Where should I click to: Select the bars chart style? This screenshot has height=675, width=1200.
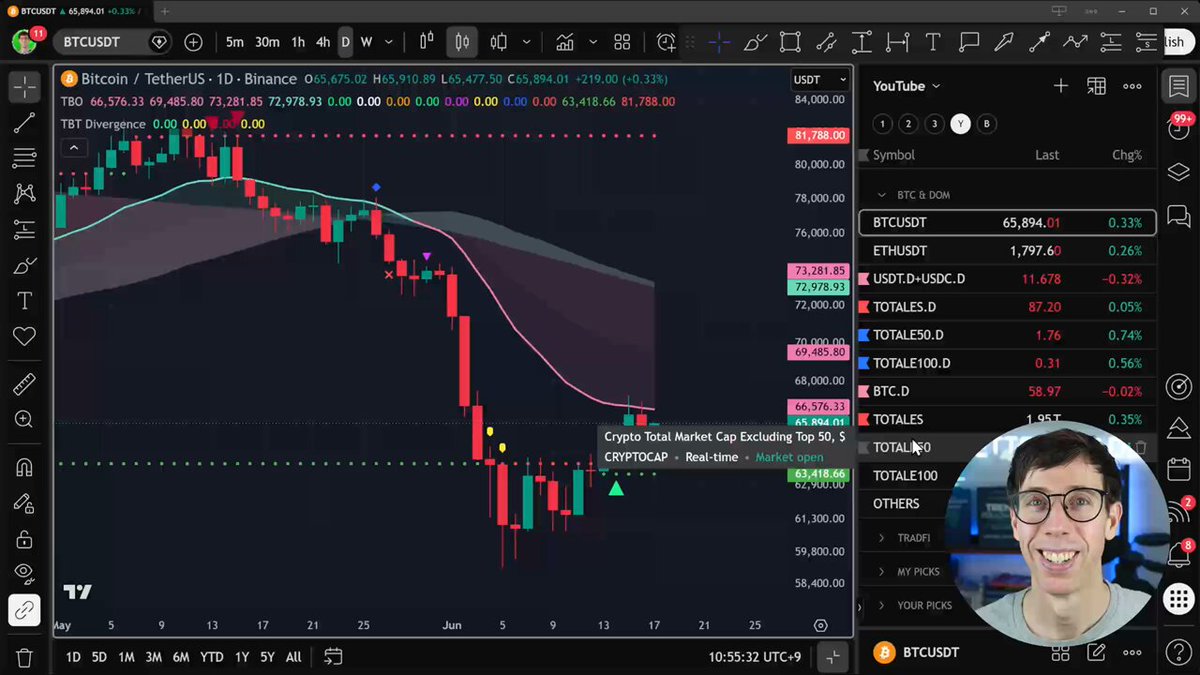(426, 42)
